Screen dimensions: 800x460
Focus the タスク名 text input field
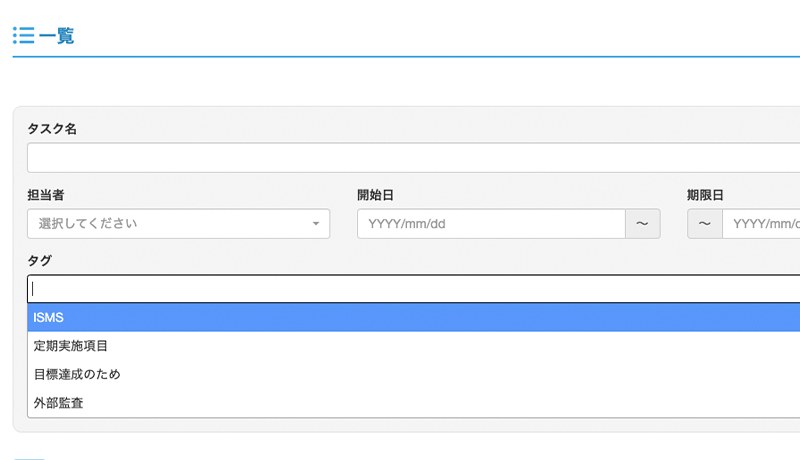tap(413, 158)
